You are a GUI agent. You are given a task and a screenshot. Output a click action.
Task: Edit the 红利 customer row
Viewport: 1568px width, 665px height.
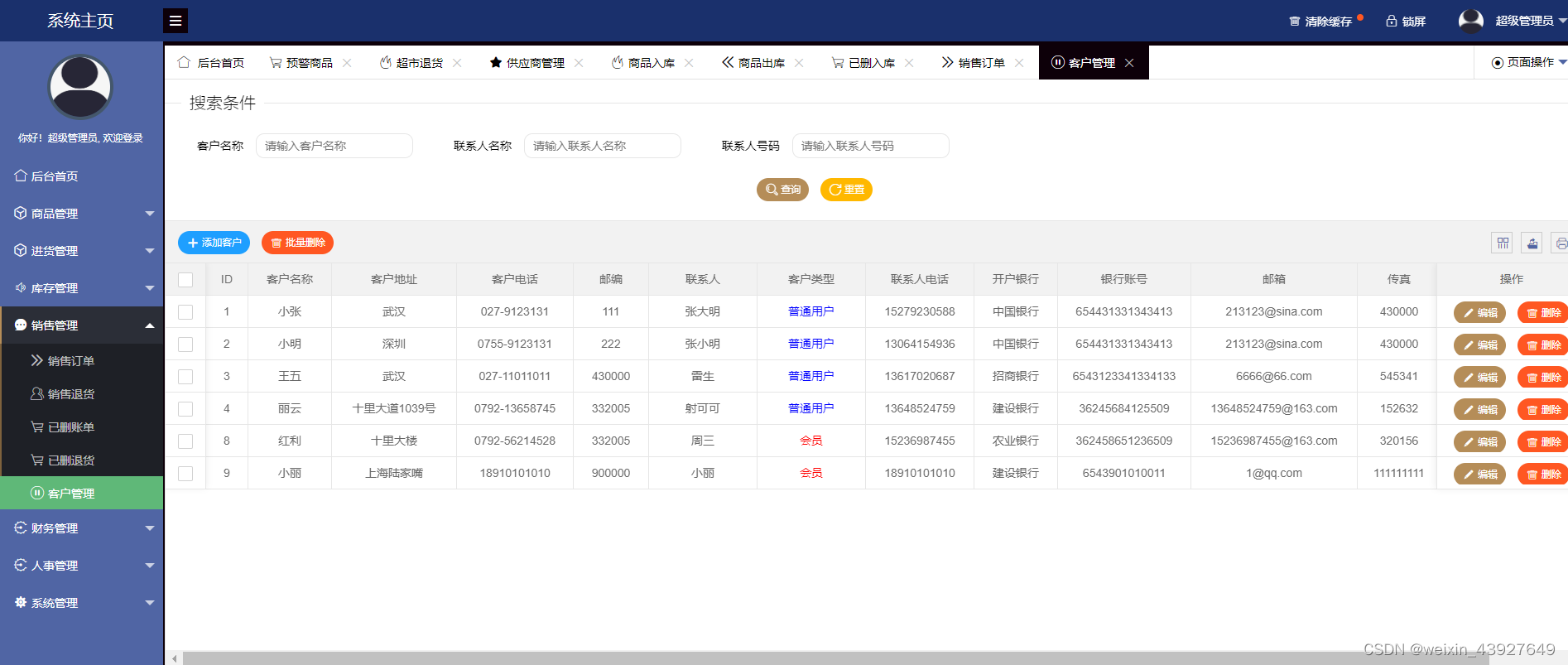(1479, 442)
